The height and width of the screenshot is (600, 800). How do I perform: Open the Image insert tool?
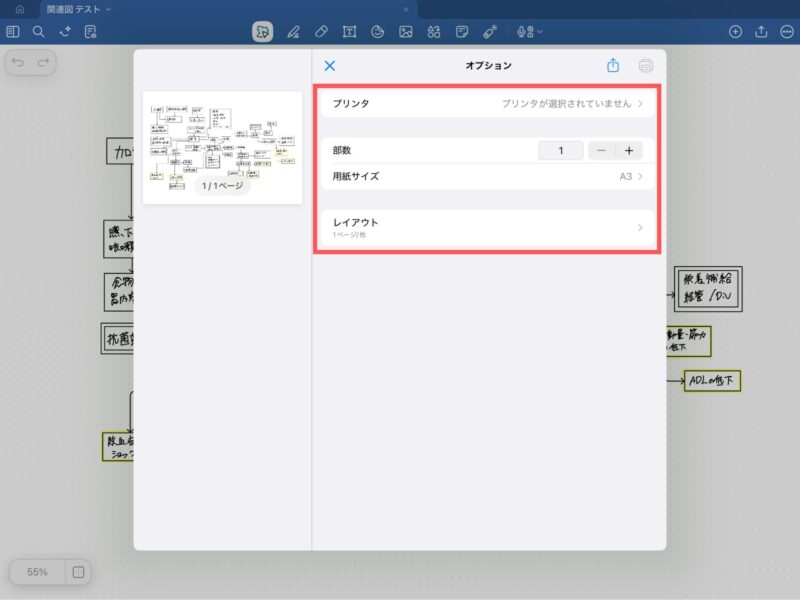pyautogui.click(x=406, y=32)
